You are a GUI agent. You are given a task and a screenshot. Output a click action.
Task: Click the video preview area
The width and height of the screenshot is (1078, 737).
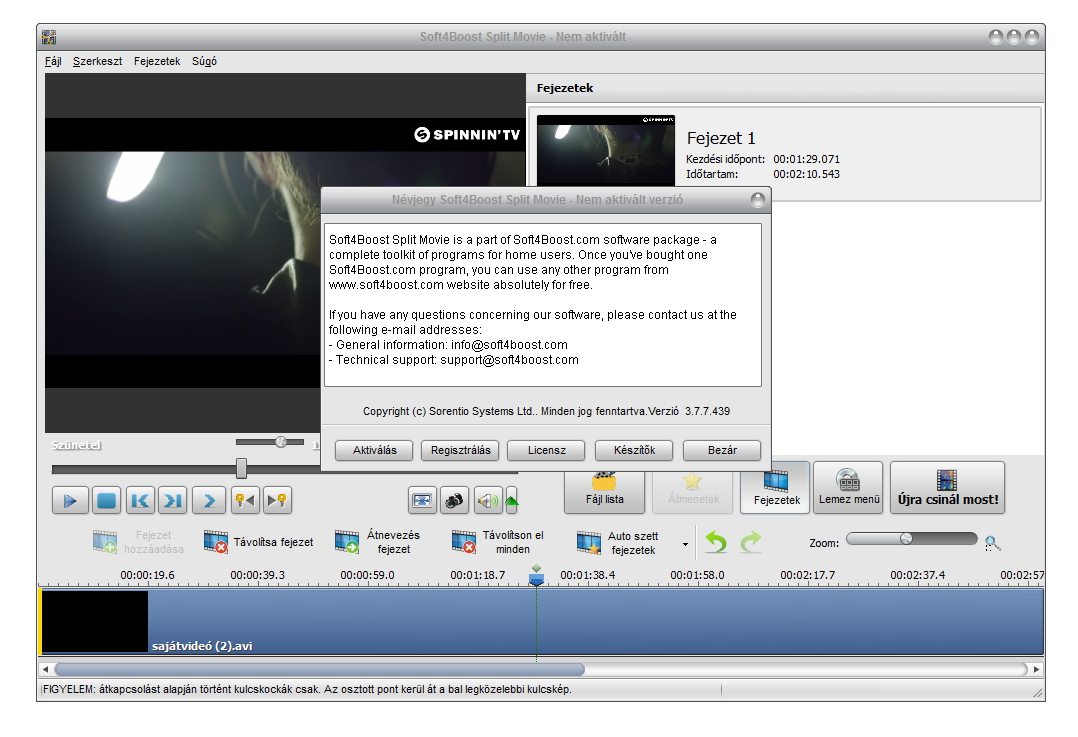tap(183, 253)
